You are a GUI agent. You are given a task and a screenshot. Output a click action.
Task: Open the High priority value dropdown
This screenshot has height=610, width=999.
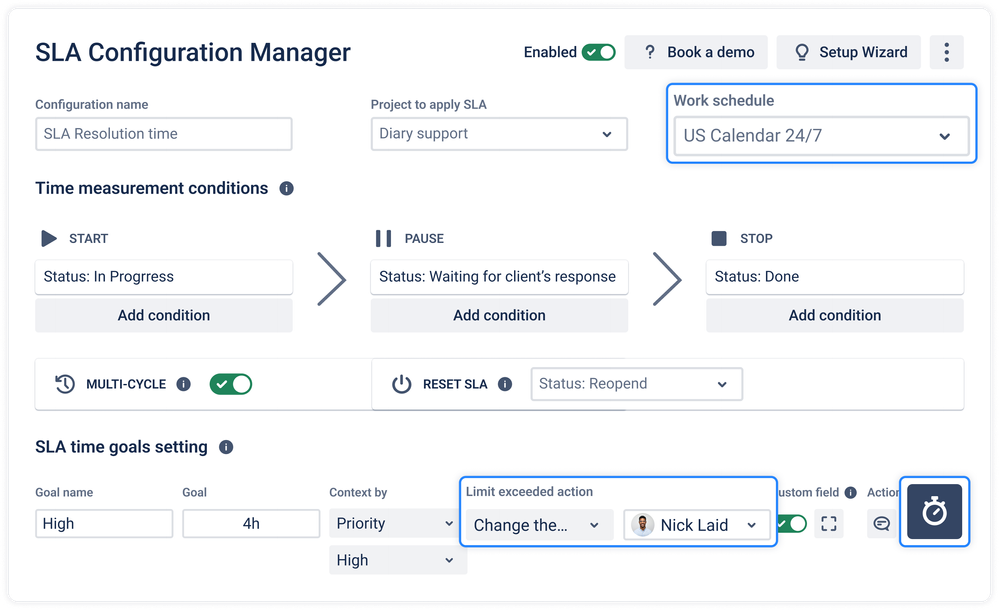(398, 560)
